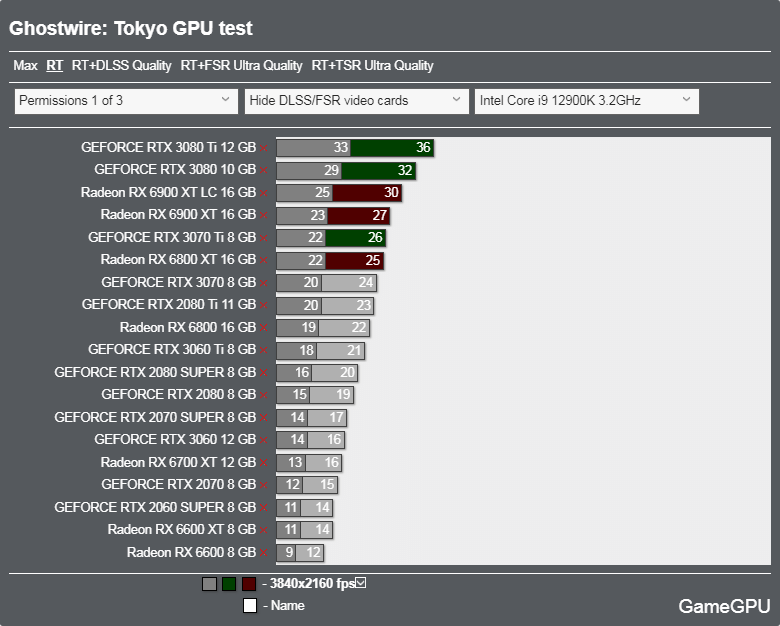Open the Hide DLSS/FSR video cards dropdown
The width and height of the screenshot is (780, 626).
(357, 101)
